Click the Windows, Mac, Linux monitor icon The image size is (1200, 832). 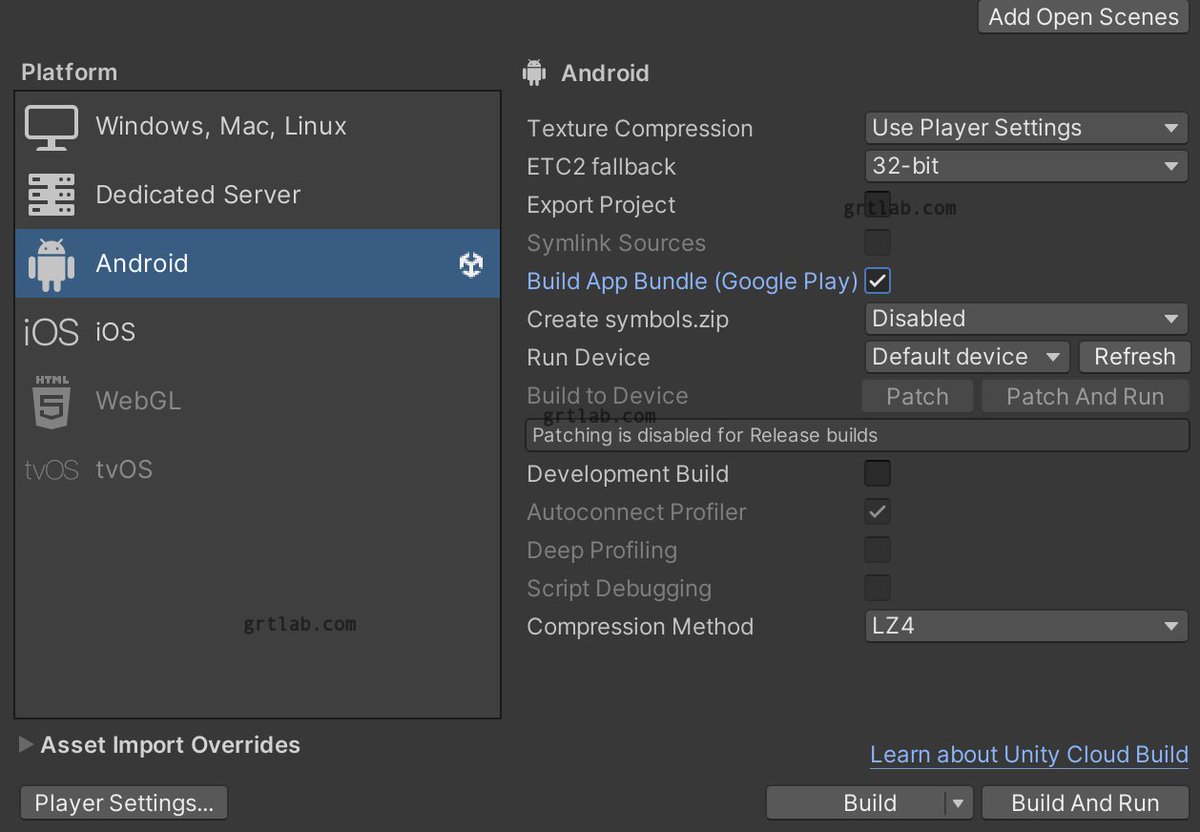(51, 127)
